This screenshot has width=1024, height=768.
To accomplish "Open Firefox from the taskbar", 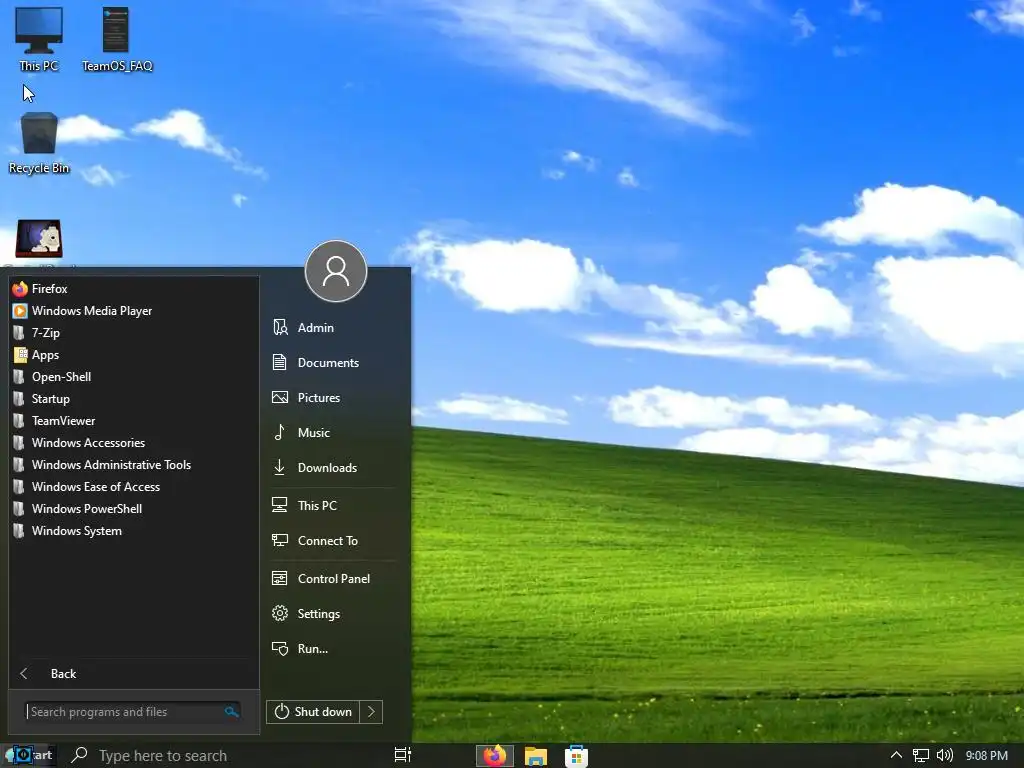I will point(494,756).
